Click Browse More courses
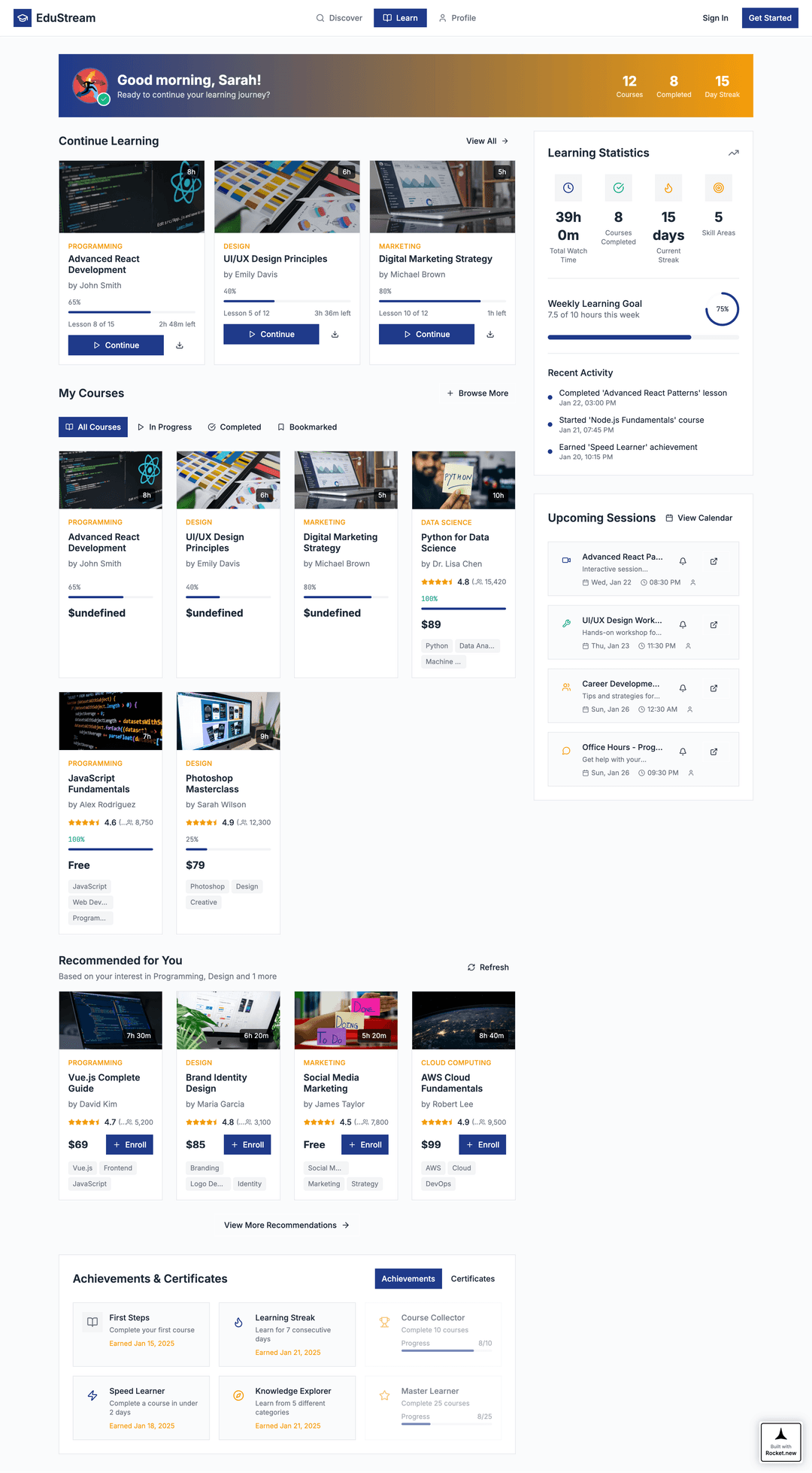 click(x=478, y=393)
